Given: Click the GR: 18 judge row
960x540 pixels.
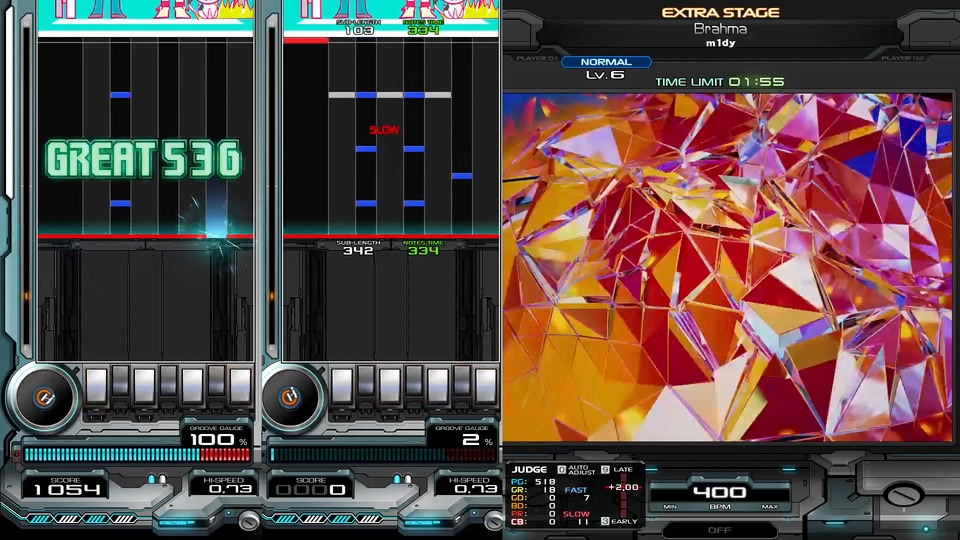Looking at the screenshot, I should pyautogui.click(x=533, y=490).
